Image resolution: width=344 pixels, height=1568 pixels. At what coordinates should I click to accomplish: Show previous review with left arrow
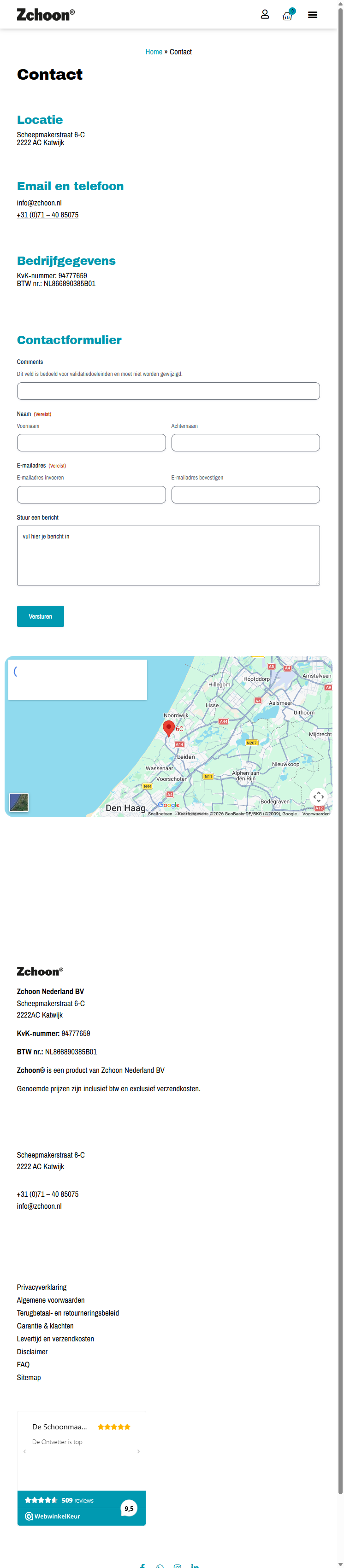[24, 1451]
